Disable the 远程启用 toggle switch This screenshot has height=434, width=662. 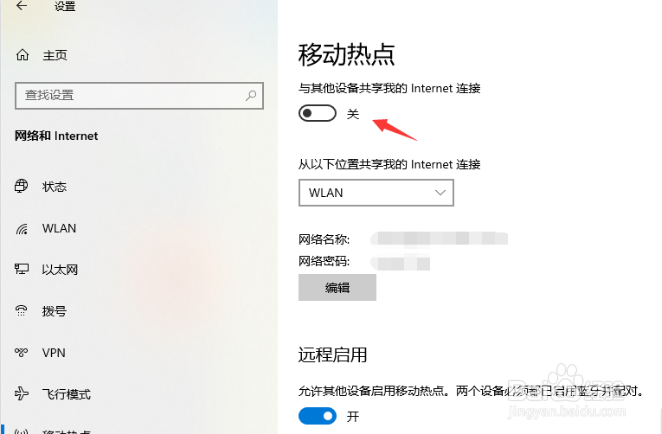coord(317,416)
